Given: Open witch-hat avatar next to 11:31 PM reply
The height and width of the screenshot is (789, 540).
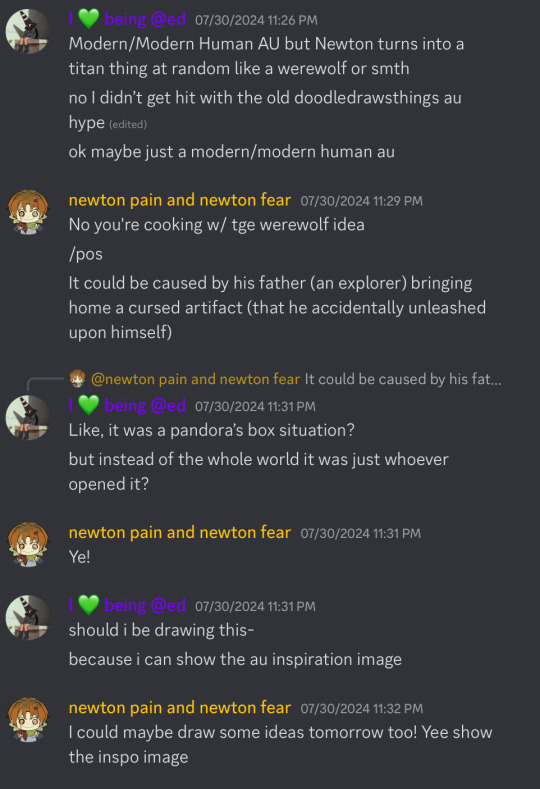Looking at the screenshot, I should tap(28, 418).
